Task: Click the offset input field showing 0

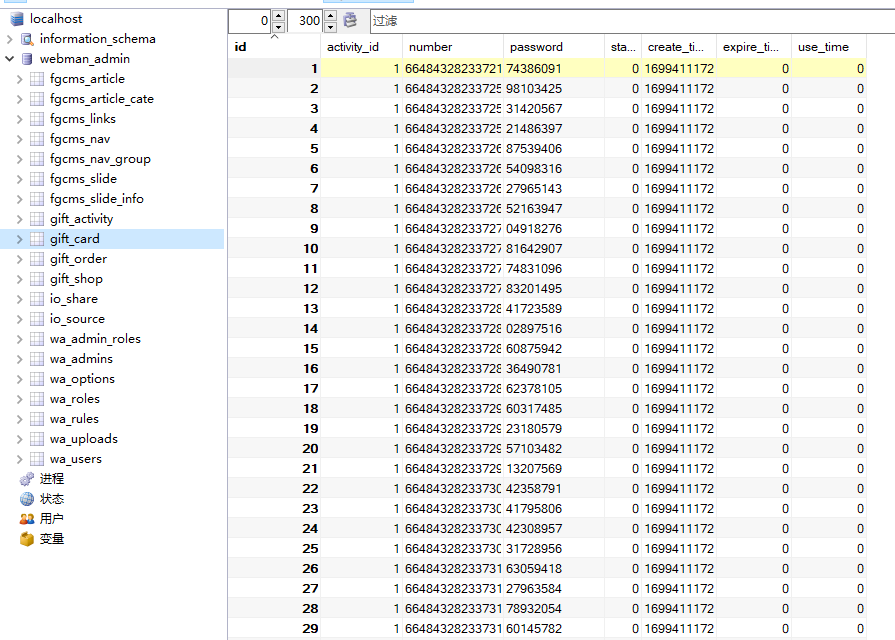Action: pyautogui.click(x=250, y=21)
